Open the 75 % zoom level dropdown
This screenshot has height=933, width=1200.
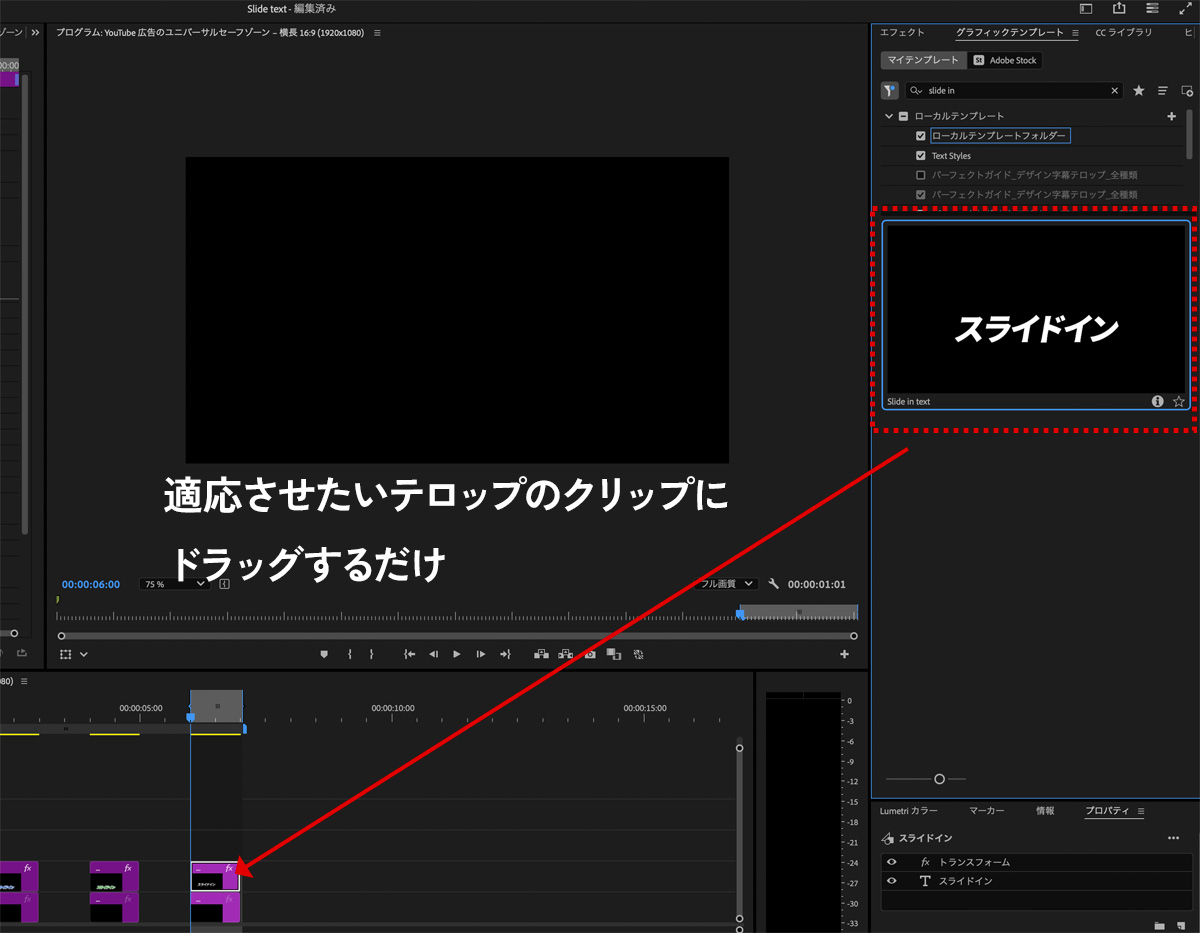click(x=174, y=584)
